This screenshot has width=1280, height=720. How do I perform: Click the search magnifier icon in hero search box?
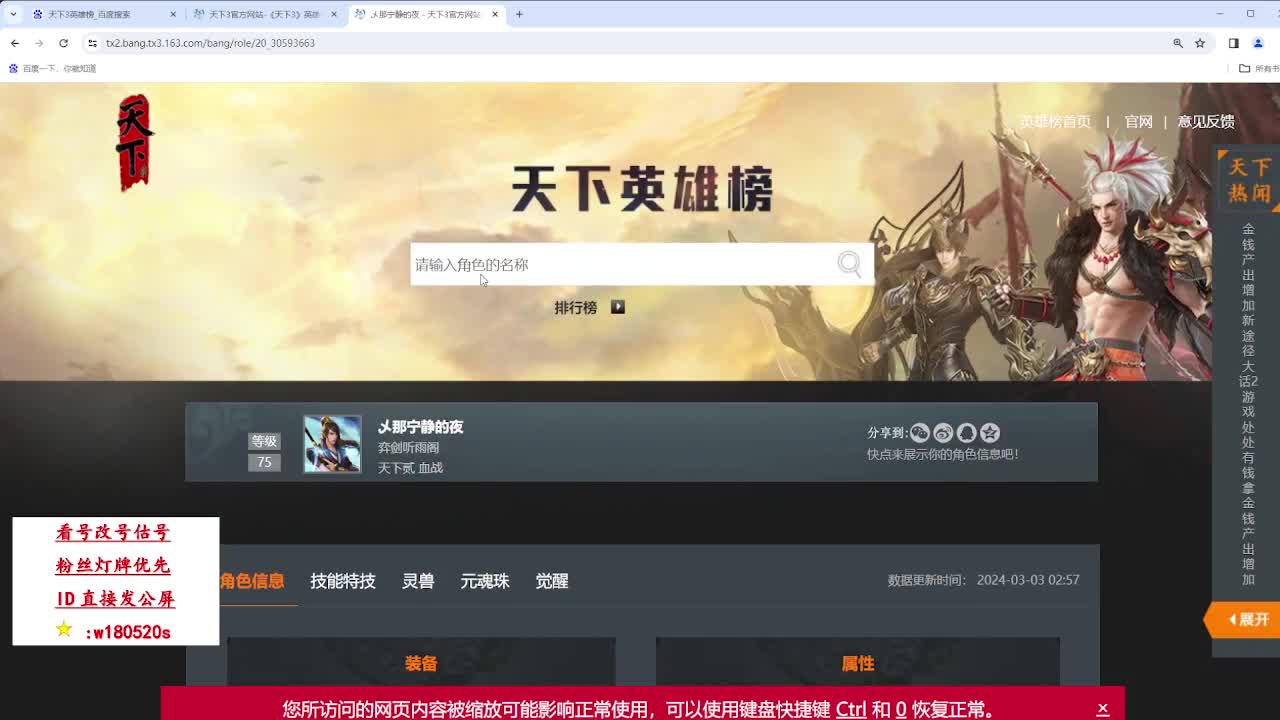849,264
